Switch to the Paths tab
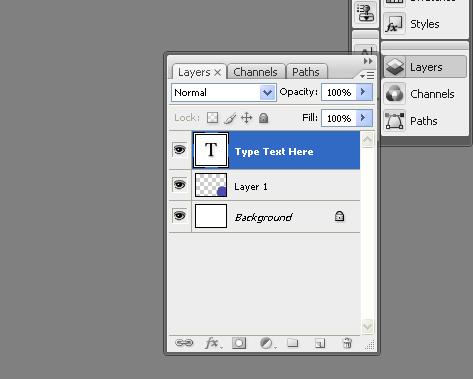 (x=306, y=72)
